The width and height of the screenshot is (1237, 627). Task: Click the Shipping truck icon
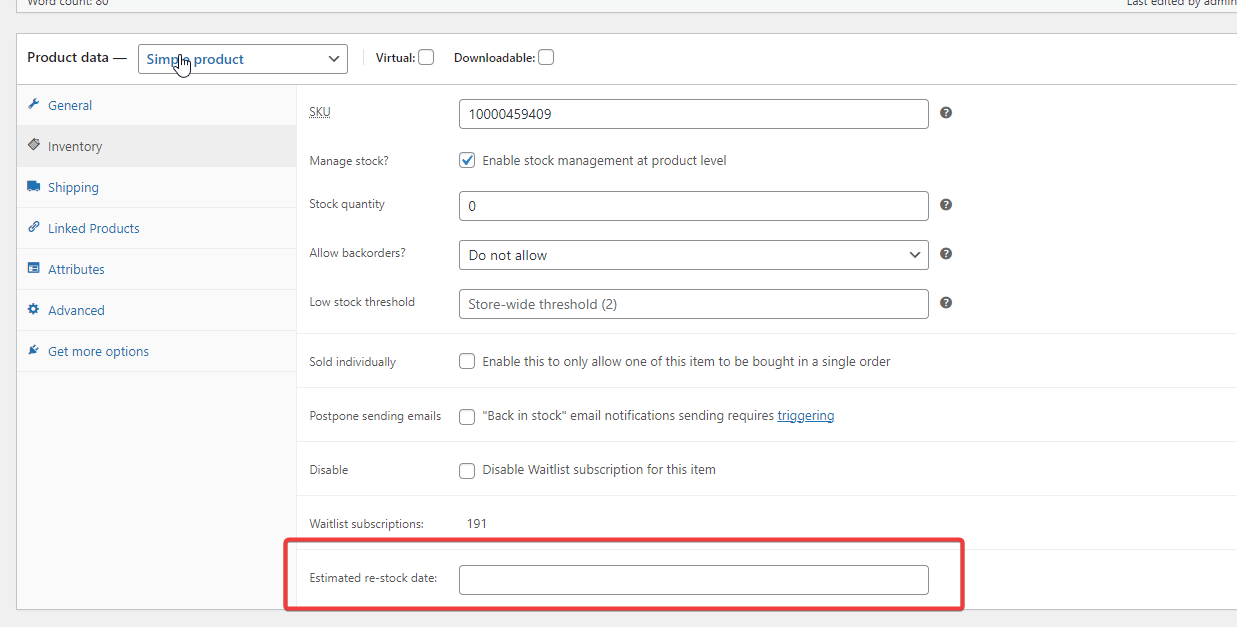[34, 187]
